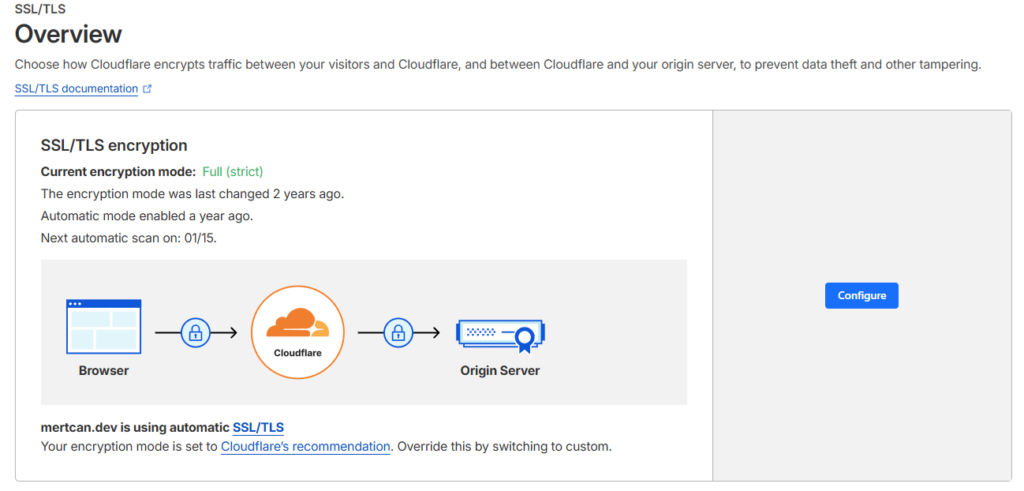Screen dimensions: 1024x491
Task: Open the automatic SSL/TLS link
Action: coord(258,427)
